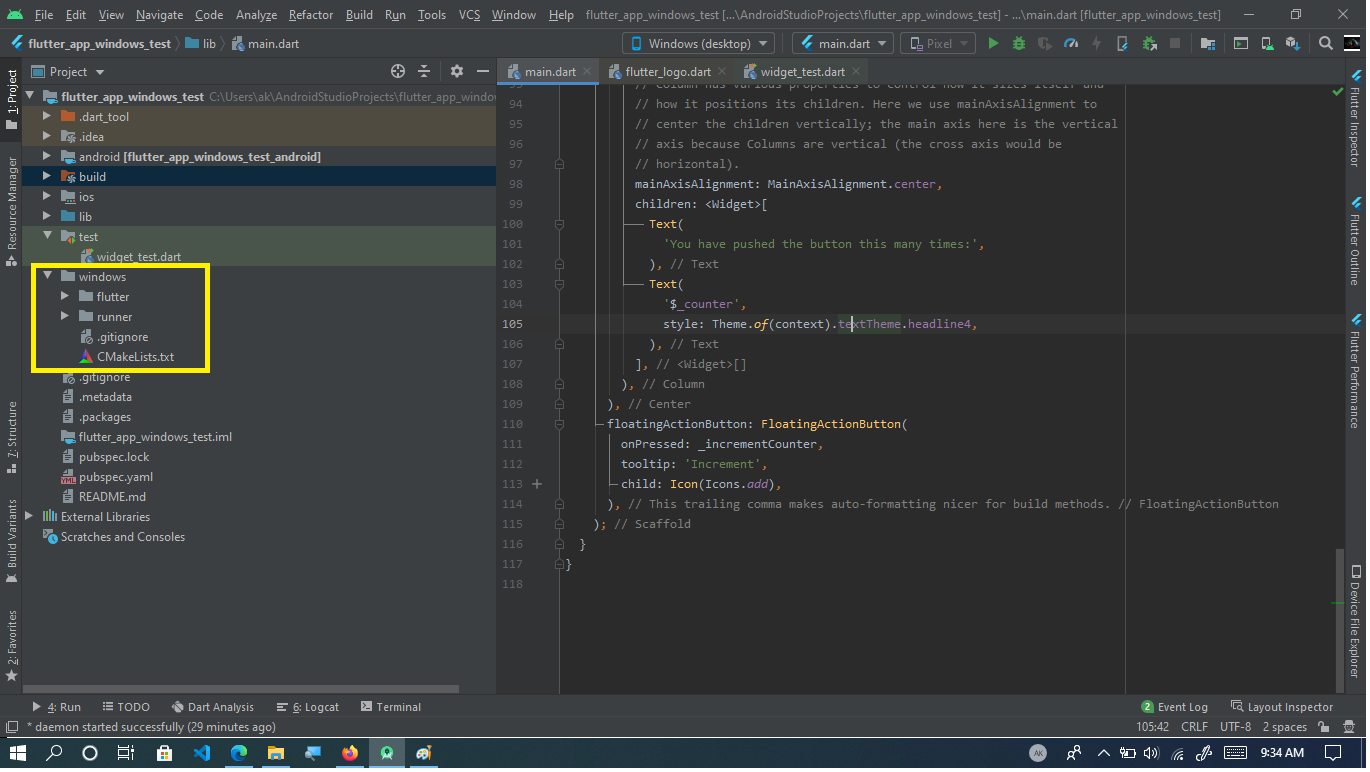Collapse the windows folder in the test tree
Image resolution: width=1370 pixels, height=772 pixels.
[47, 275]
